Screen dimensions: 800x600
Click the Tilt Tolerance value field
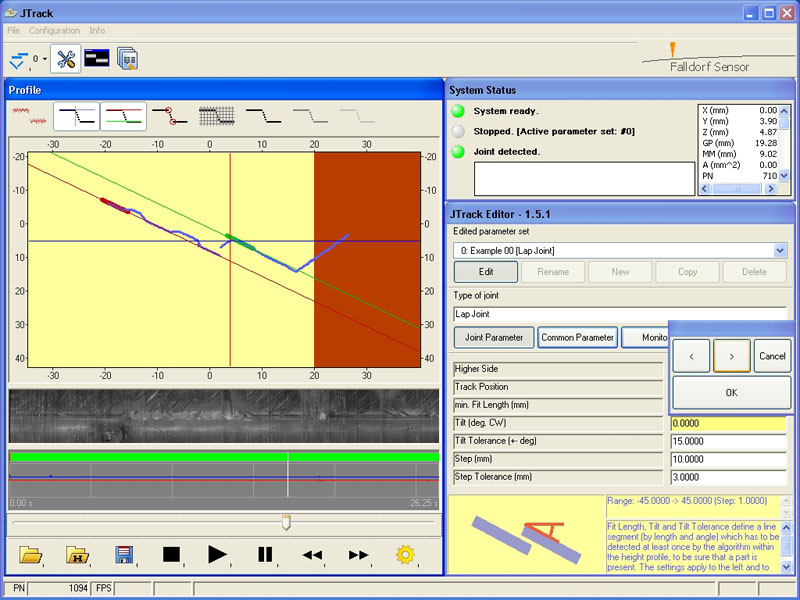pyautogui.click(x=729, y=441)
